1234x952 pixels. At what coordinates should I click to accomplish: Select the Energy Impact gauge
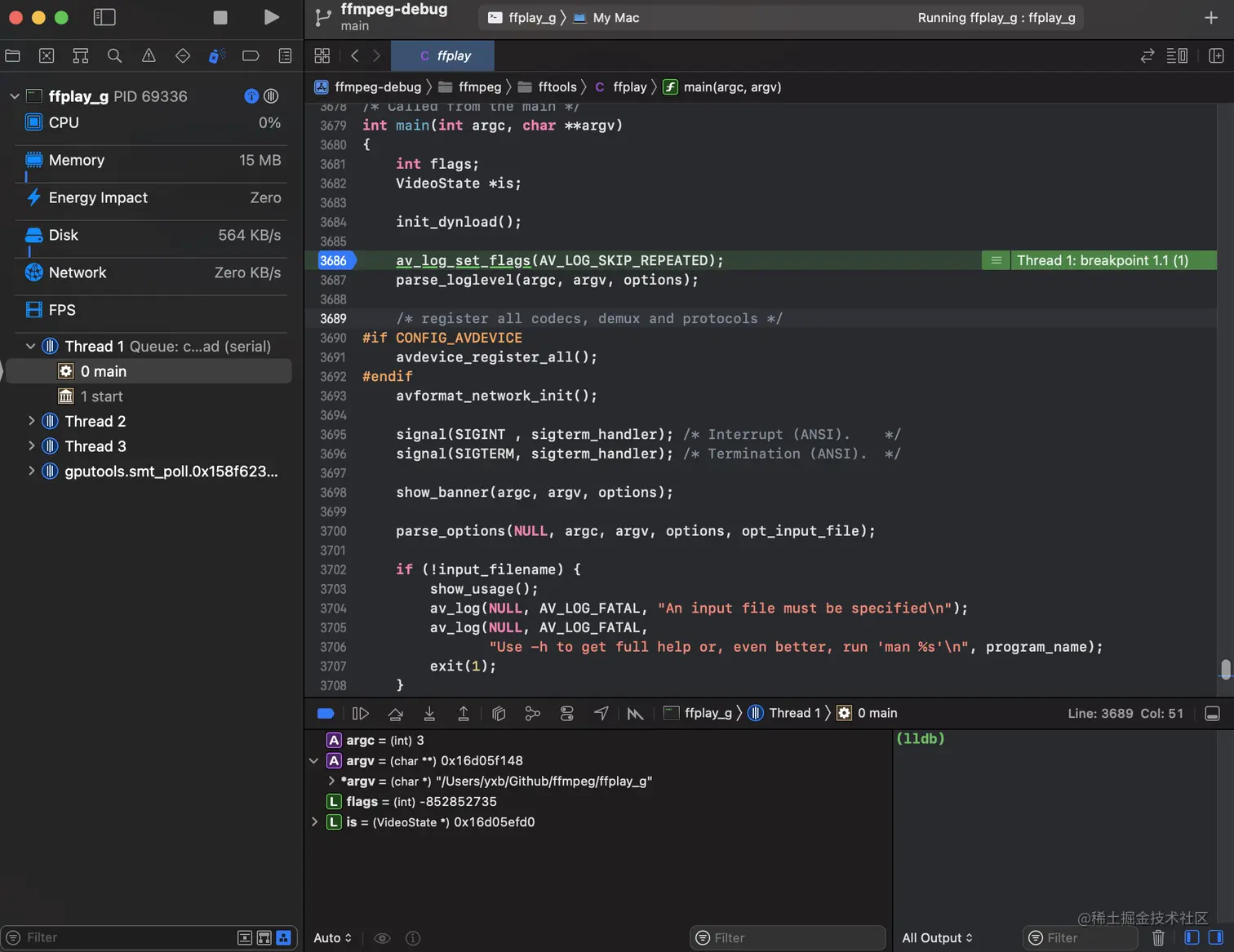pos(152,197)
